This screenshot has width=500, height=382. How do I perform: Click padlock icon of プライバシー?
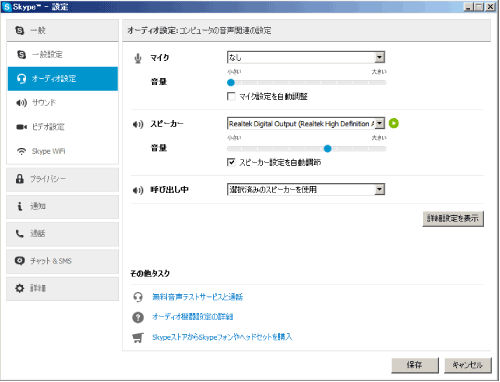20,179
